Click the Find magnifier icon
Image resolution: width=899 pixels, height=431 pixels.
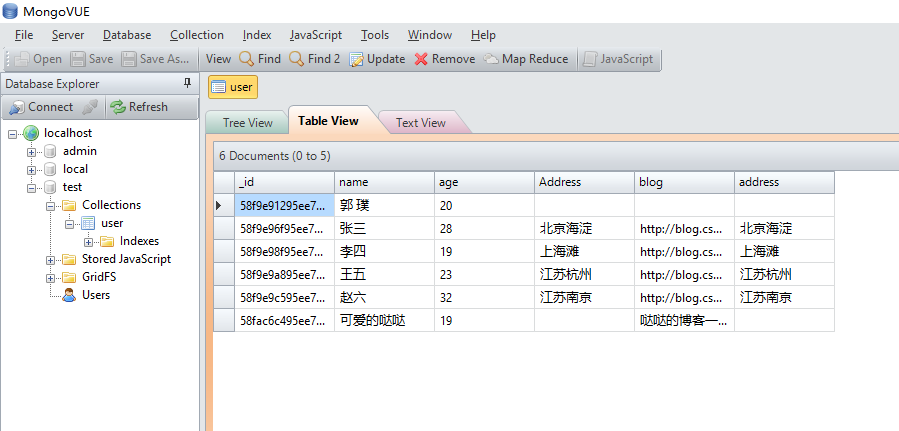pyautogui.click(x=247, y=59)
